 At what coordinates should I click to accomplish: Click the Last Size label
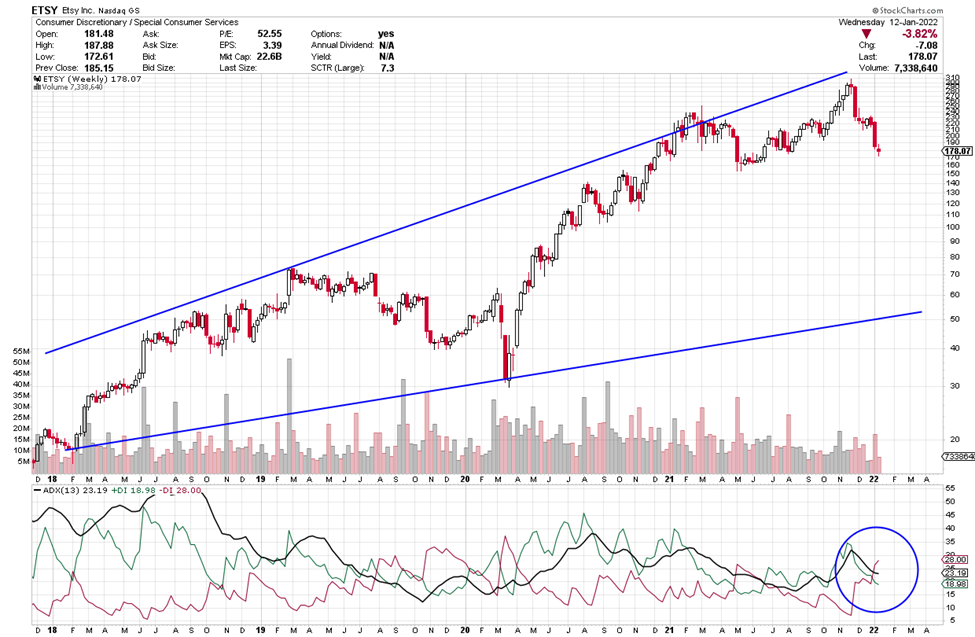tap(238, 67)
